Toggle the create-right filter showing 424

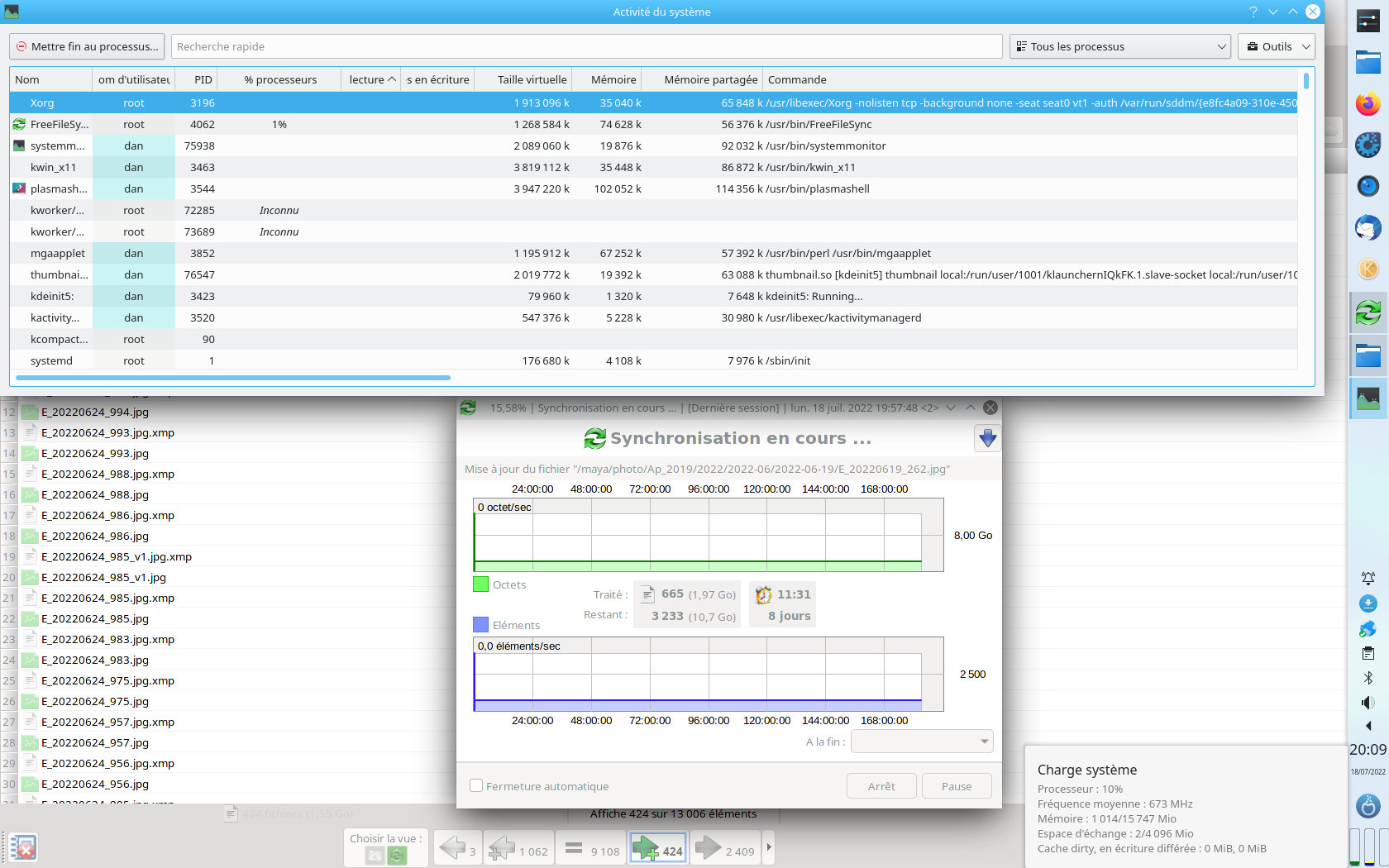click(x=658, y=847)
